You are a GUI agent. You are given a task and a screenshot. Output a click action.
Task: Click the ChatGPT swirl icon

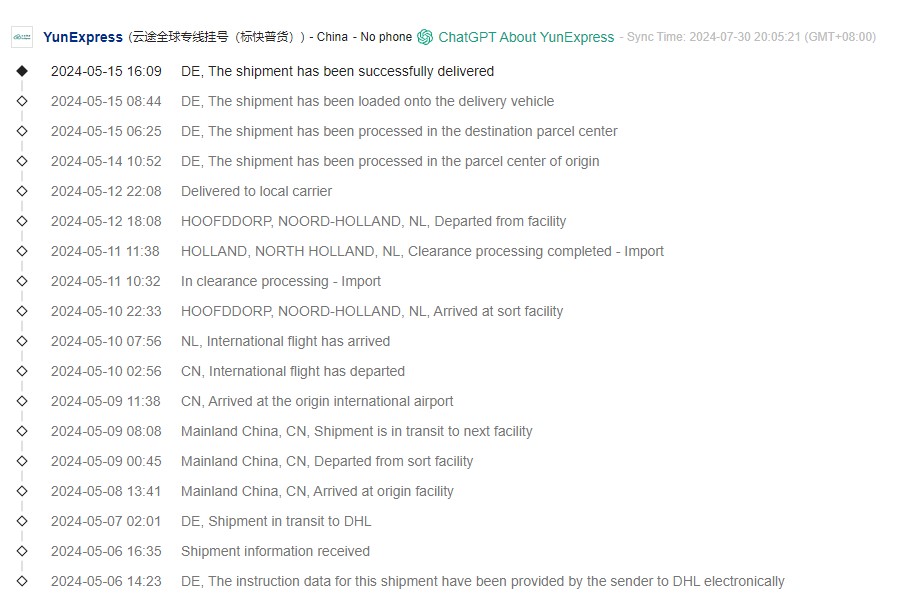pyautogui.click(x=425, y=37)
